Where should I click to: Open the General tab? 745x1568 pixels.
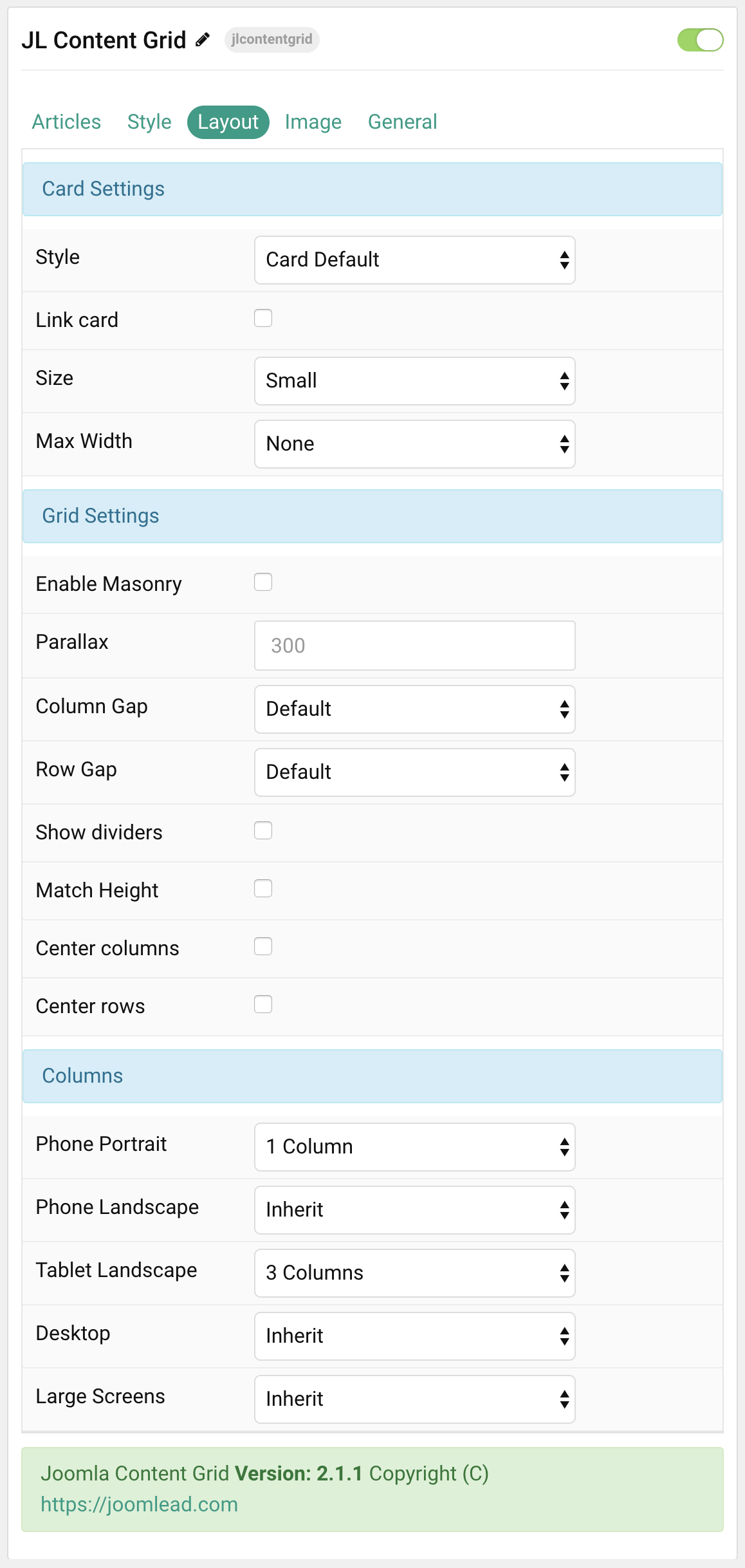(x=402, y=121)
